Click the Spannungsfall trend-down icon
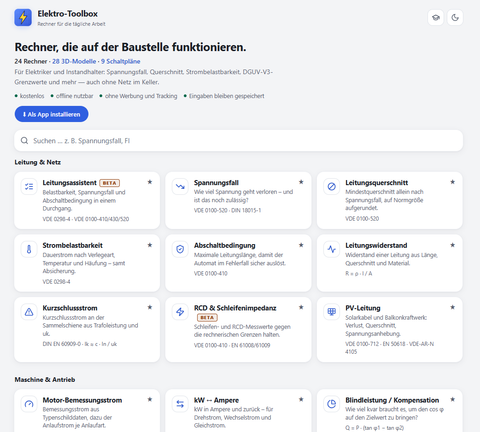This screenshot has height=432, width=480. pyautogui.click(x=180, y=186)
